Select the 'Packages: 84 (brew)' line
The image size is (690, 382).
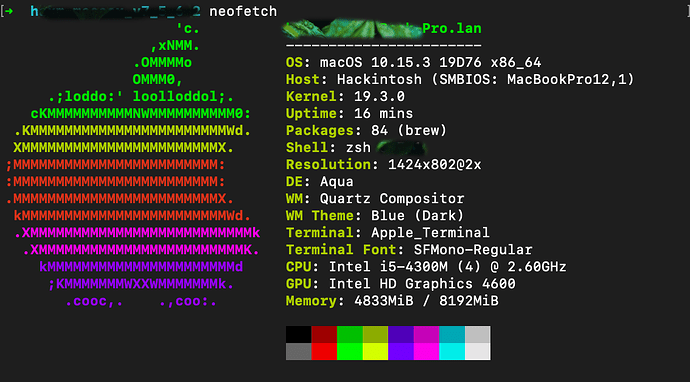[366, 131]
